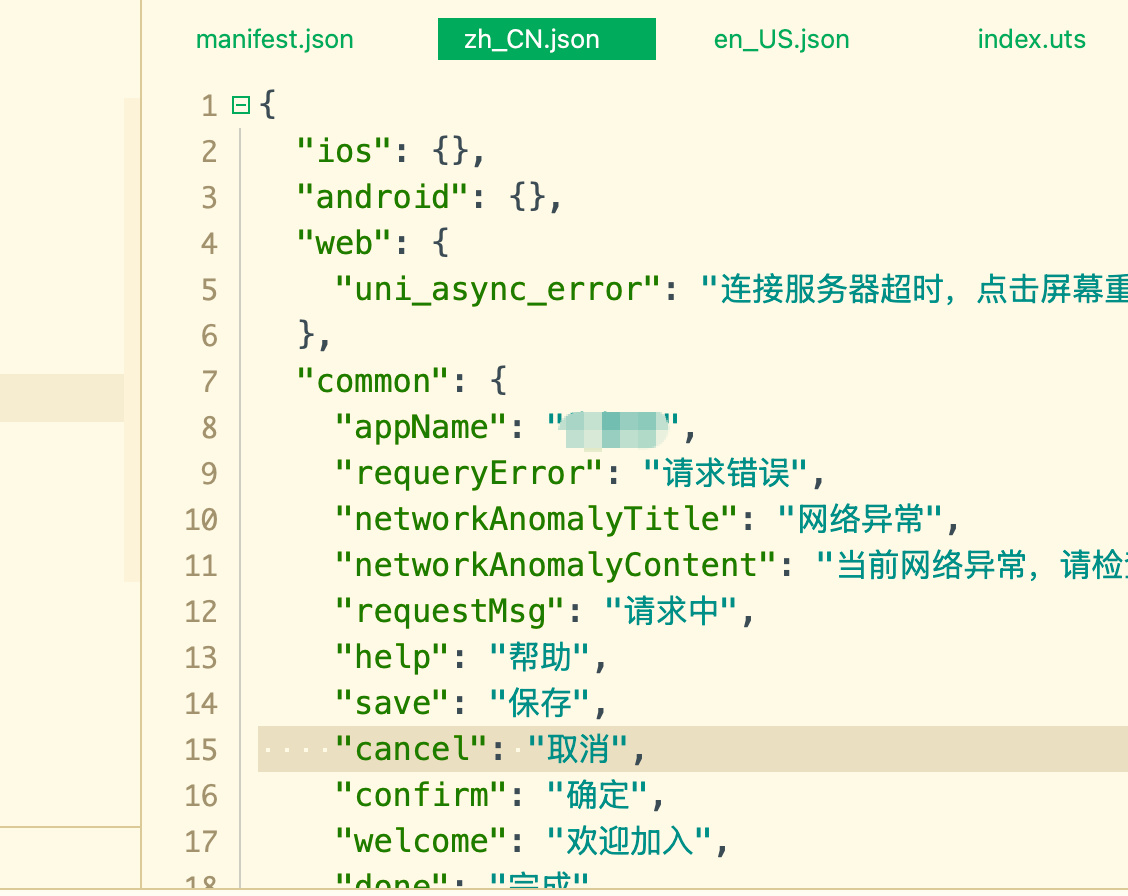Click line number 4 in the gutter
Image resolution: width=1128 pixels, height=896 pixels.
208,244
